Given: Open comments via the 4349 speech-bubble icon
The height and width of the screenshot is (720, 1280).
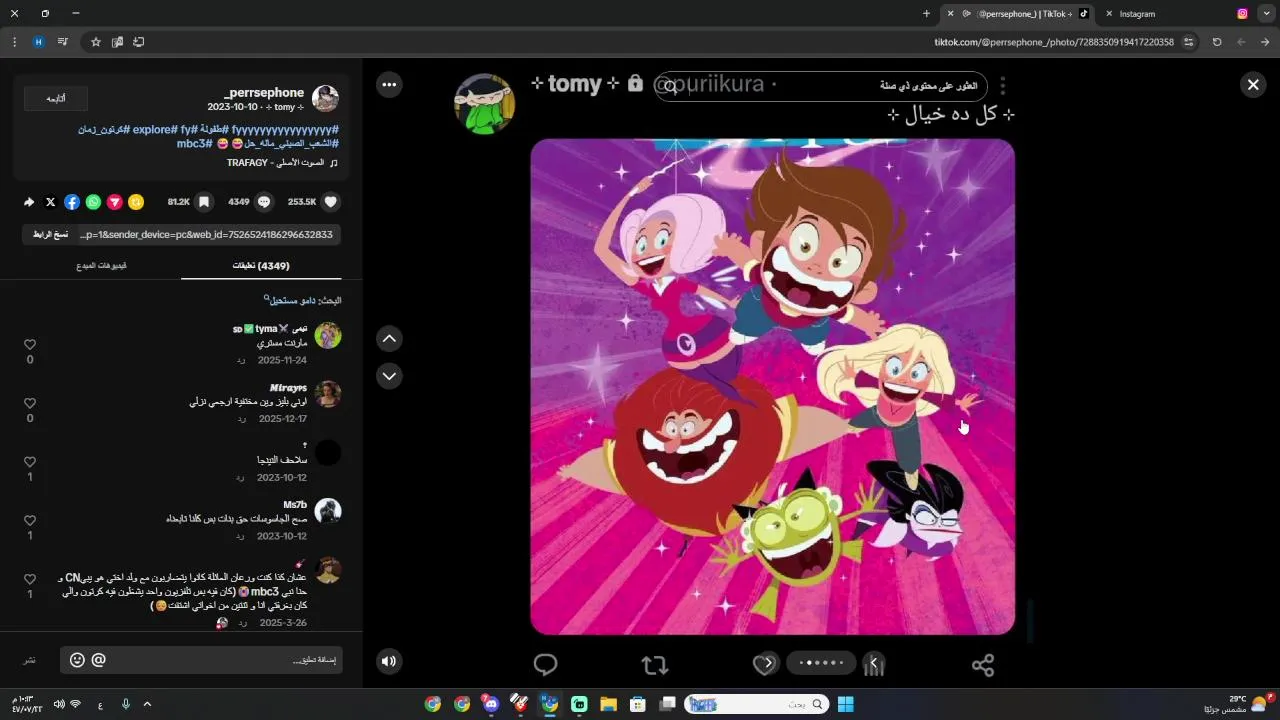Looking at the screenshot, I should 264,202.
